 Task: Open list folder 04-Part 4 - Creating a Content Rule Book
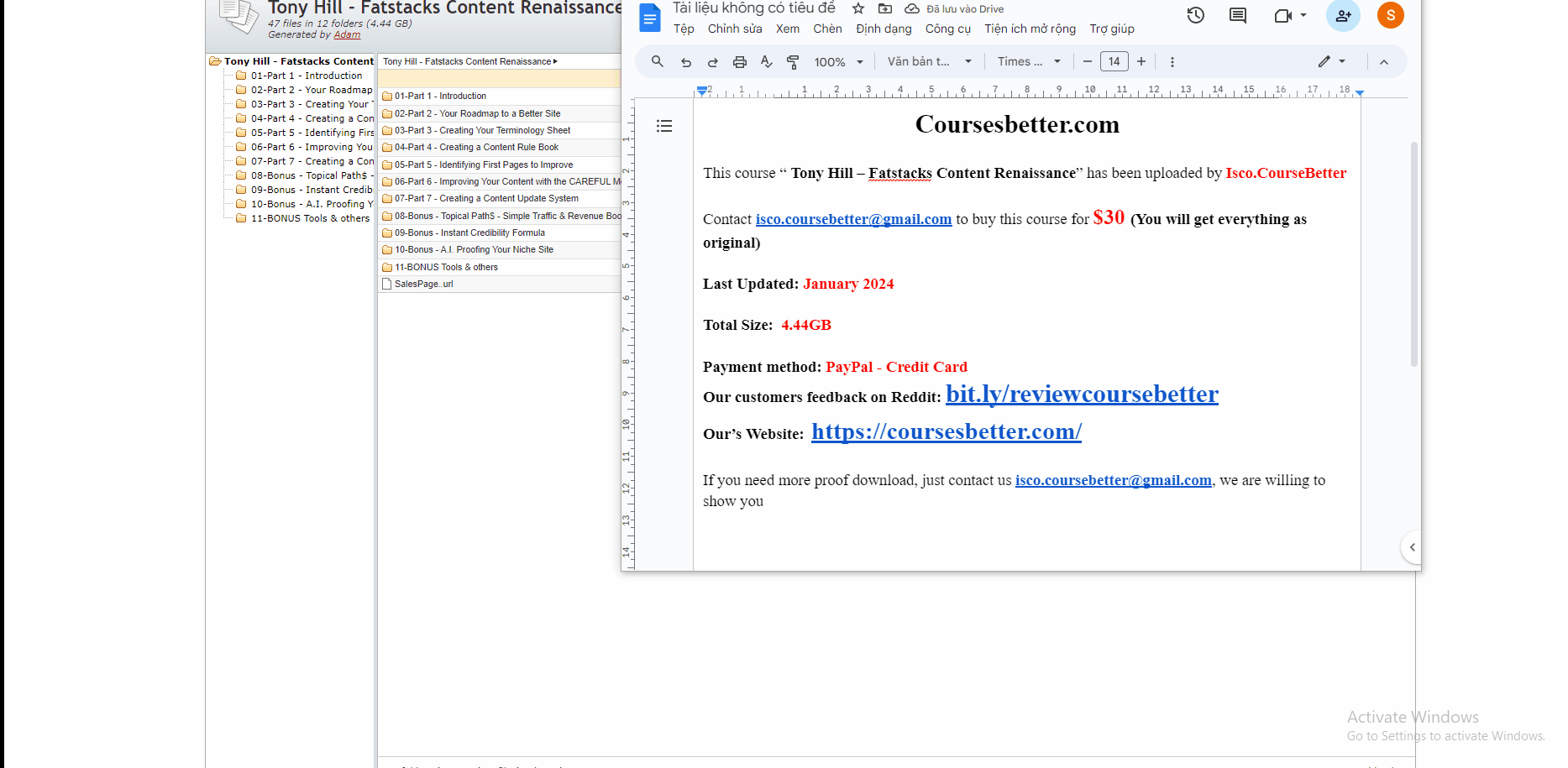[476, 147]
